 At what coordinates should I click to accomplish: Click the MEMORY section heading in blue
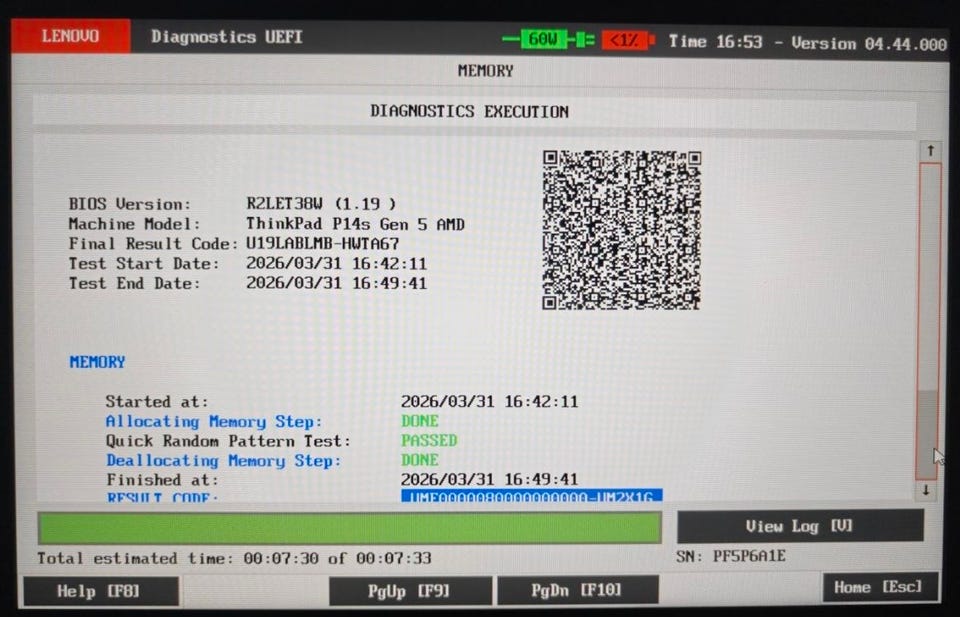coord(97,362)
